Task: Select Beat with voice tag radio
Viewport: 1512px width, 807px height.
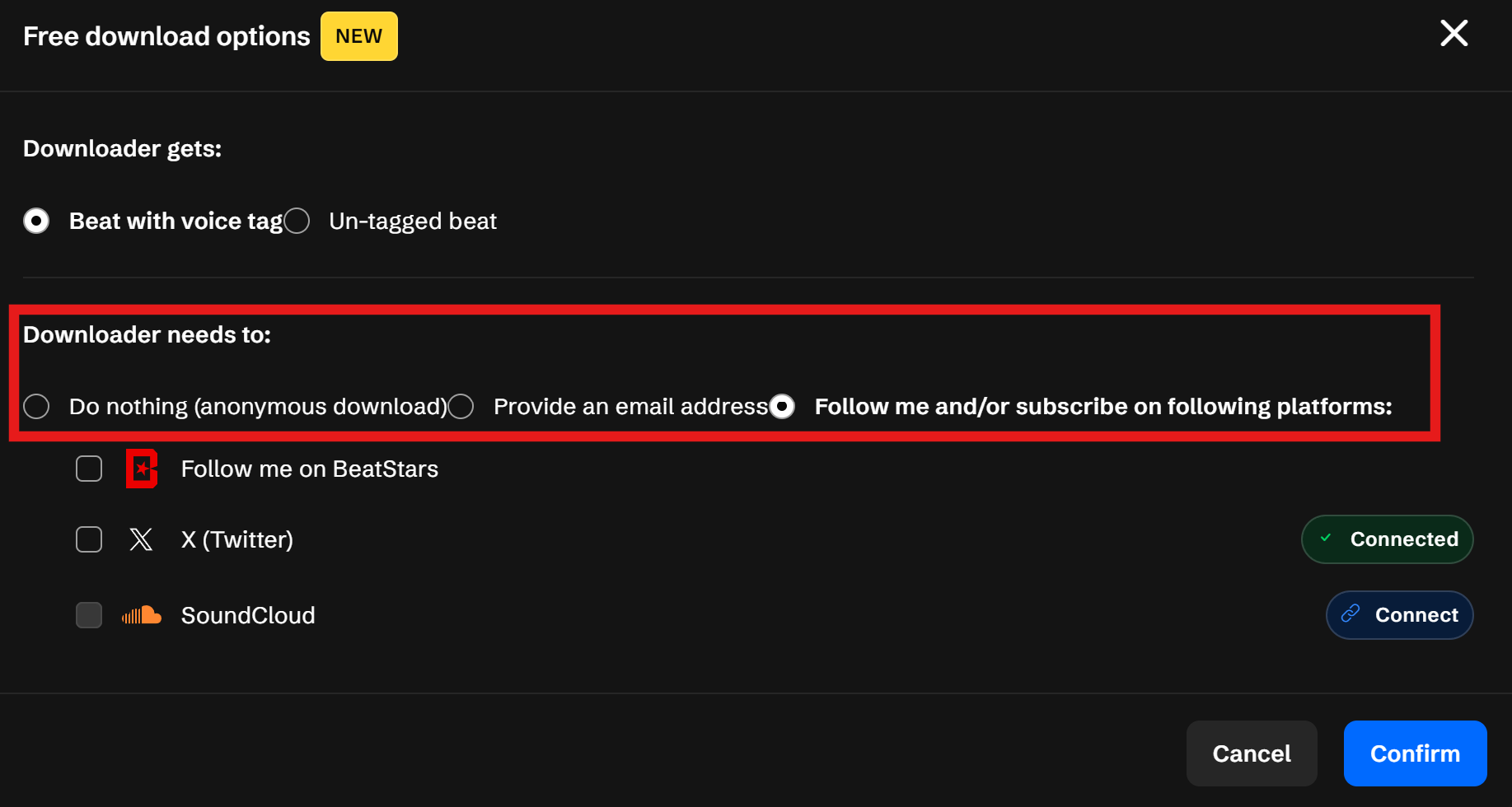Action: pos(36,221)
